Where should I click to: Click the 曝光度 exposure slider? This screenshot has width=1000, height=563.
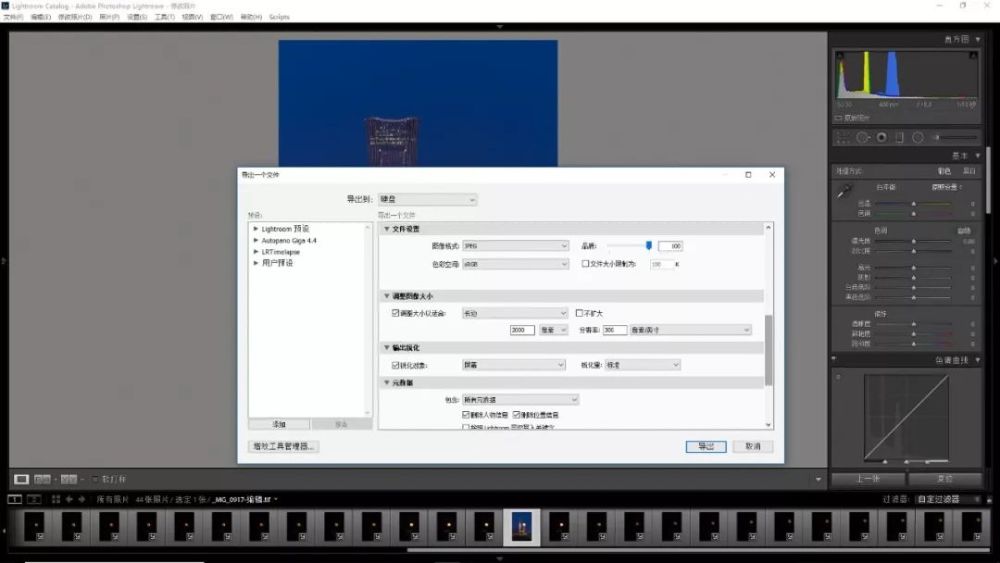[913, 241]
